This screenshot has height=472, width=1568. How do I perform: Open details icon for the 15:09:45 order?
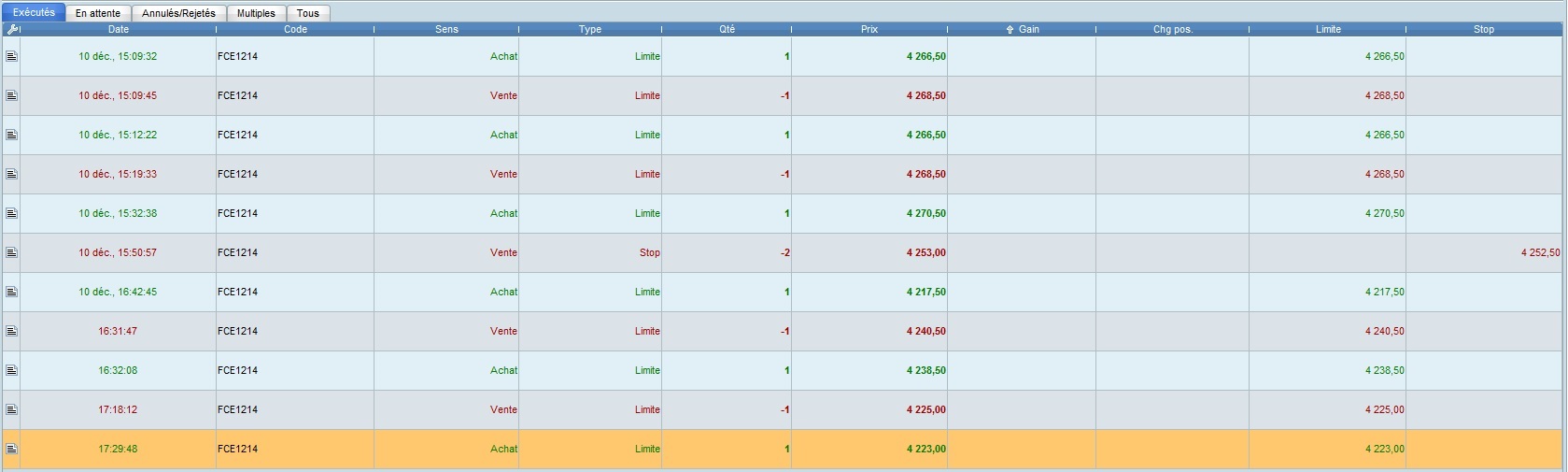[x=11, y=95]
